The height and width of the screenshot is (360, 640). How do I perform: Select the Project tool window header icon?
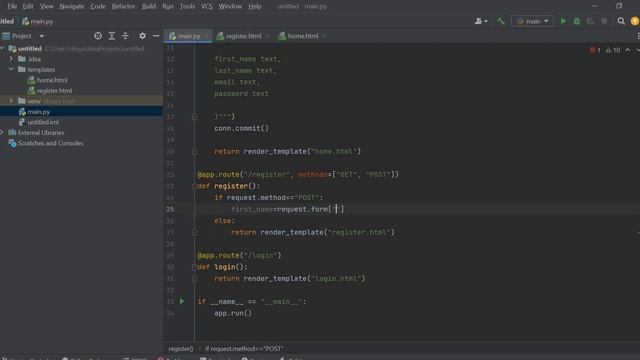pyautogui.click(x=6, y=36)
